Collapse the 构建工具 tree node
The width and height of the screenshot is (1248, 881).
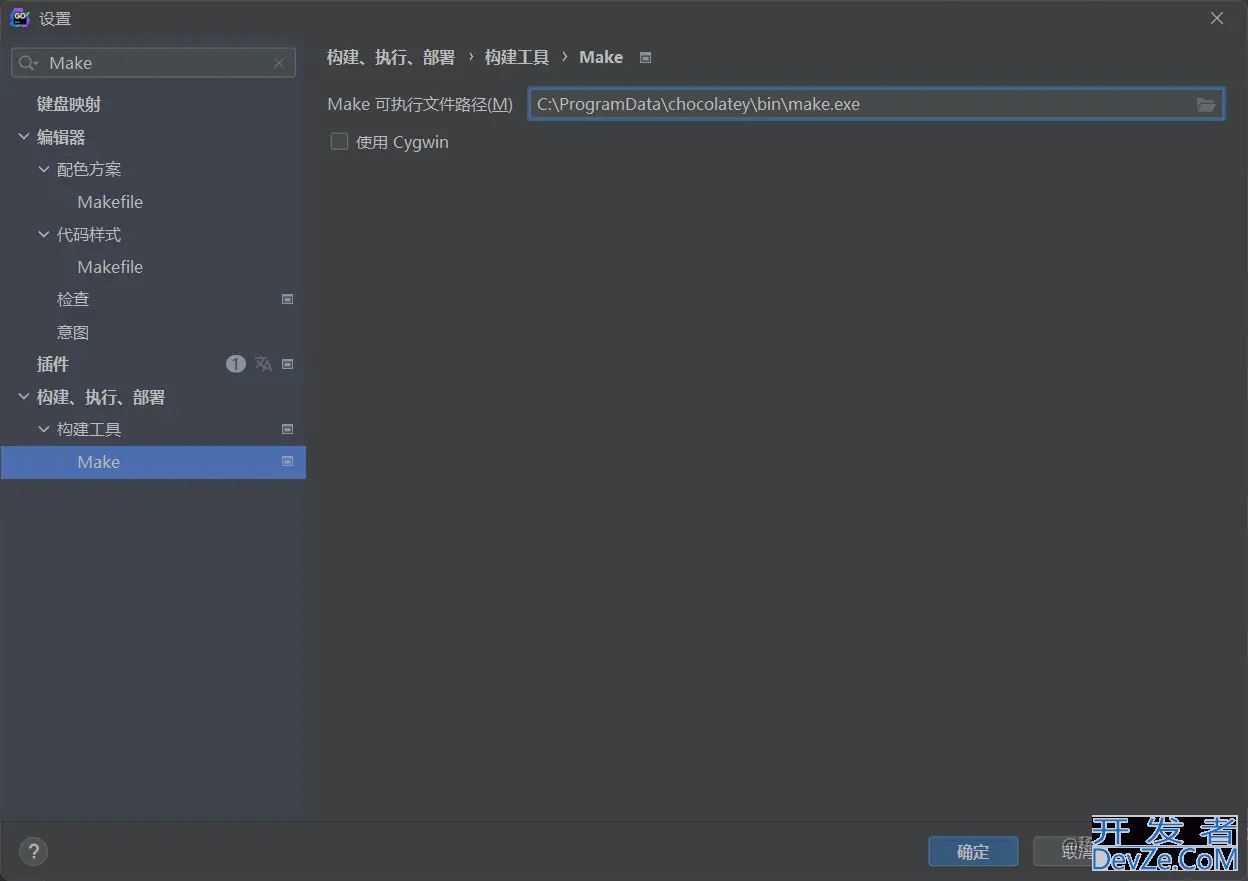44,429
